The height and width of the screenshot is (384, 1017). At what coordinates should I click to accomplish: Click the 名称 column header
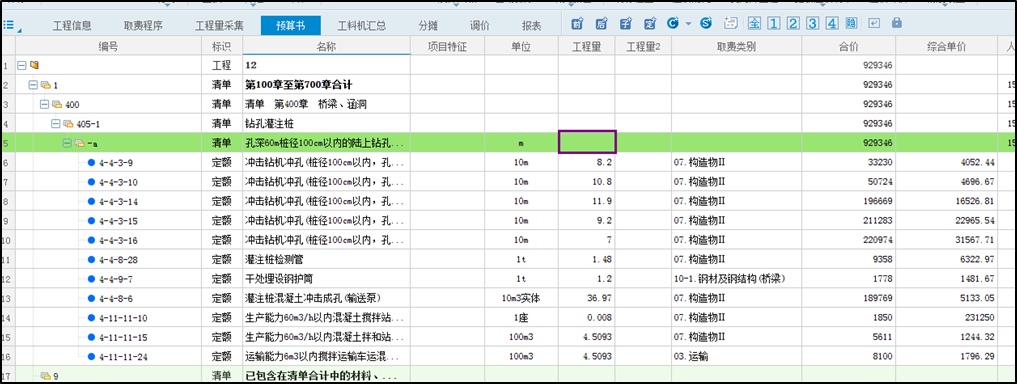(327, 47)
